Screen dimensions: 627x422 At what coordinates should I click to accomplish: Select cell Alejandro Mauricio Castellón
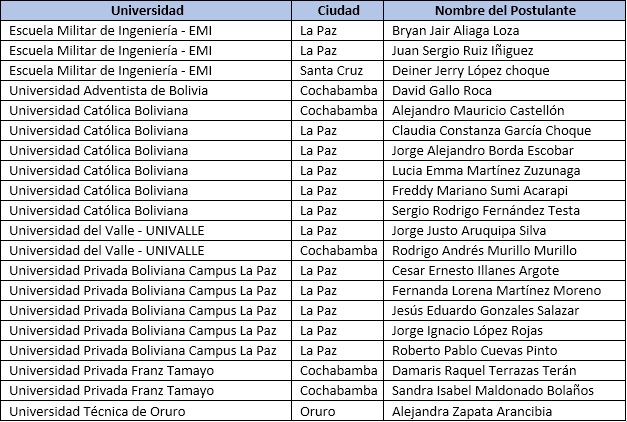[x=505, y=111]
